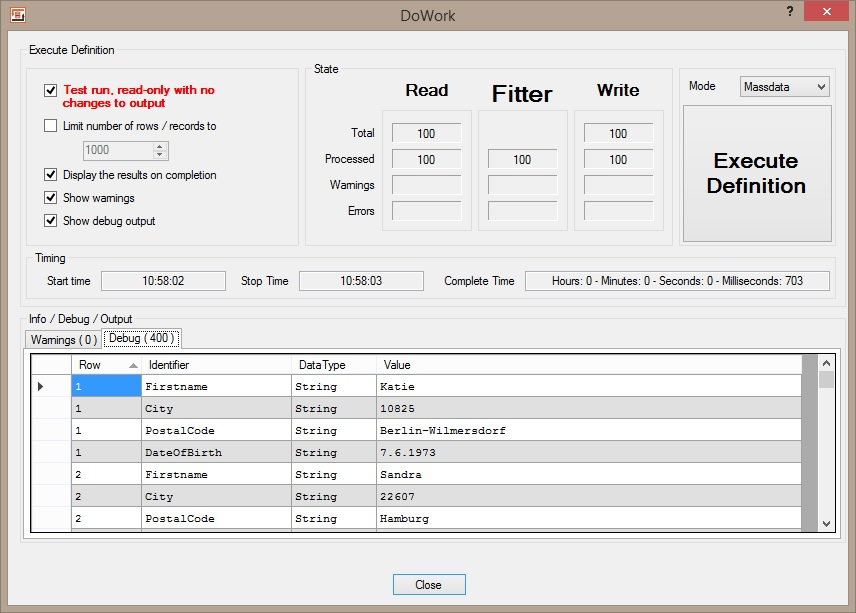Select the row header with current-row arrow
The height and width of the screenshot is (613, 856).
point(51,386)
